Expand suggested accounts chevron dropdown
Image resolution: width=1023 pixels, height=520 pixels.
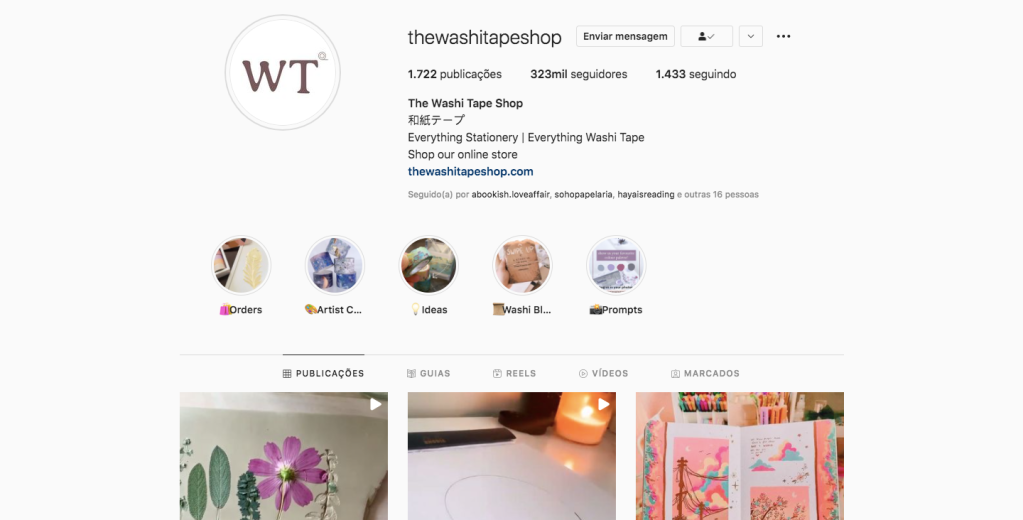(751, 37)
